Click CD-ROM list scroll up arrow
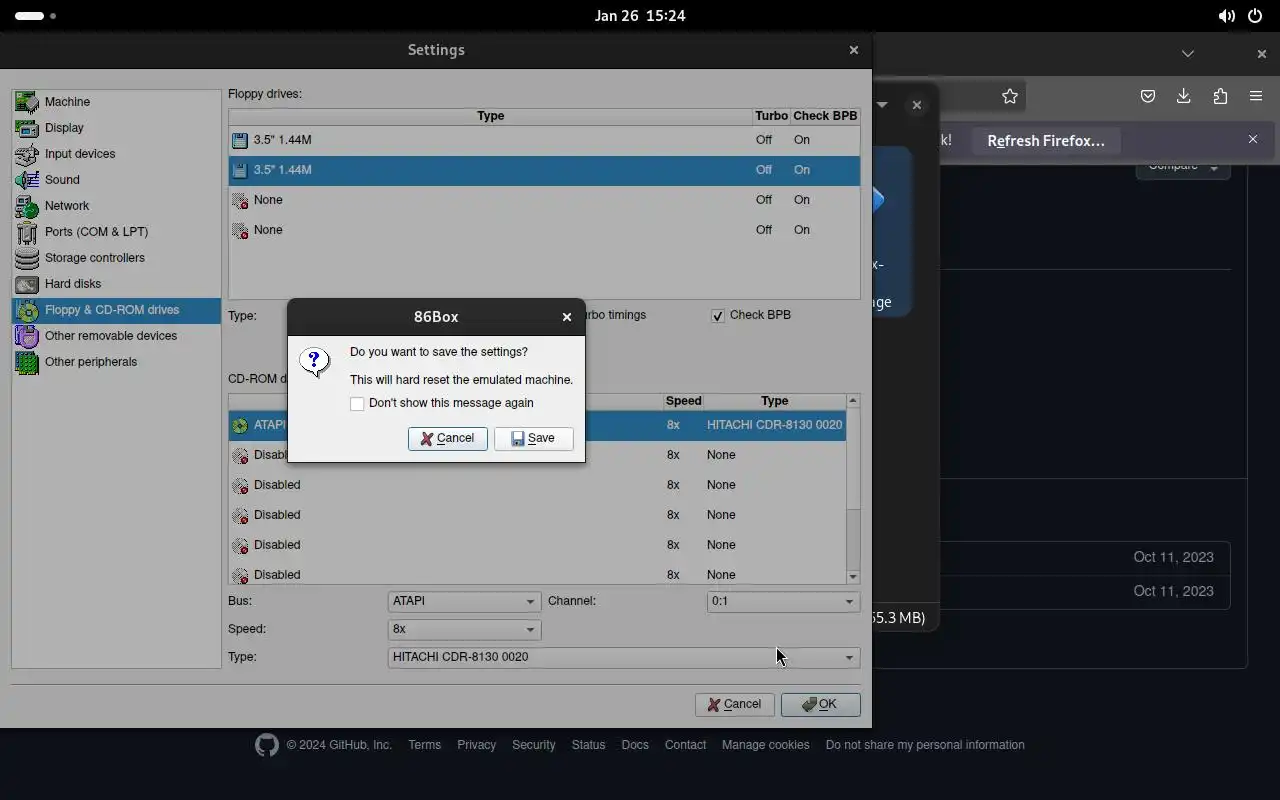The height and width of the screenshot is (800, 1280). [853, 401]
